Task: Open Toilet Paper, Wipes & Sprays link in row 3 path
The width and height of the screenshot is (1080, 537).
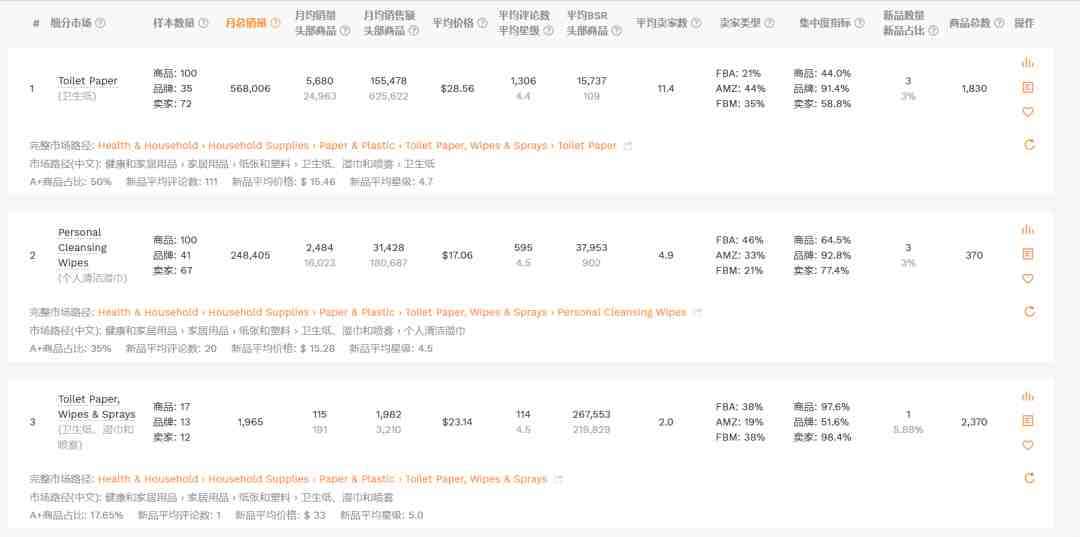Action: (476, 478)
